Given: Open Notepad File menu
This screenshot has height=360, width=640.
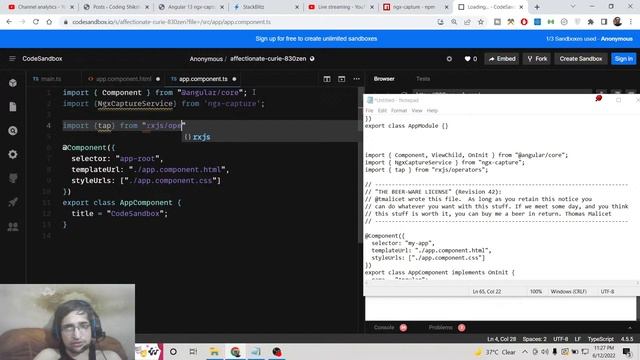Looking at the screenshot, I should (x=369, y=111).
